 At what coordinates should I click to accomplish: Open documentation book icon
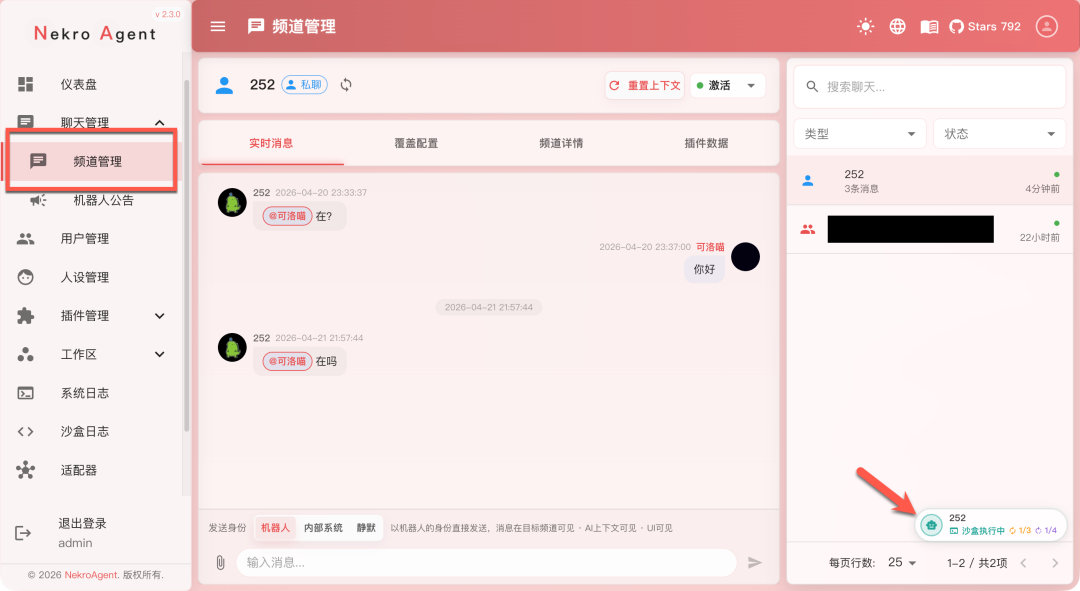929,27
